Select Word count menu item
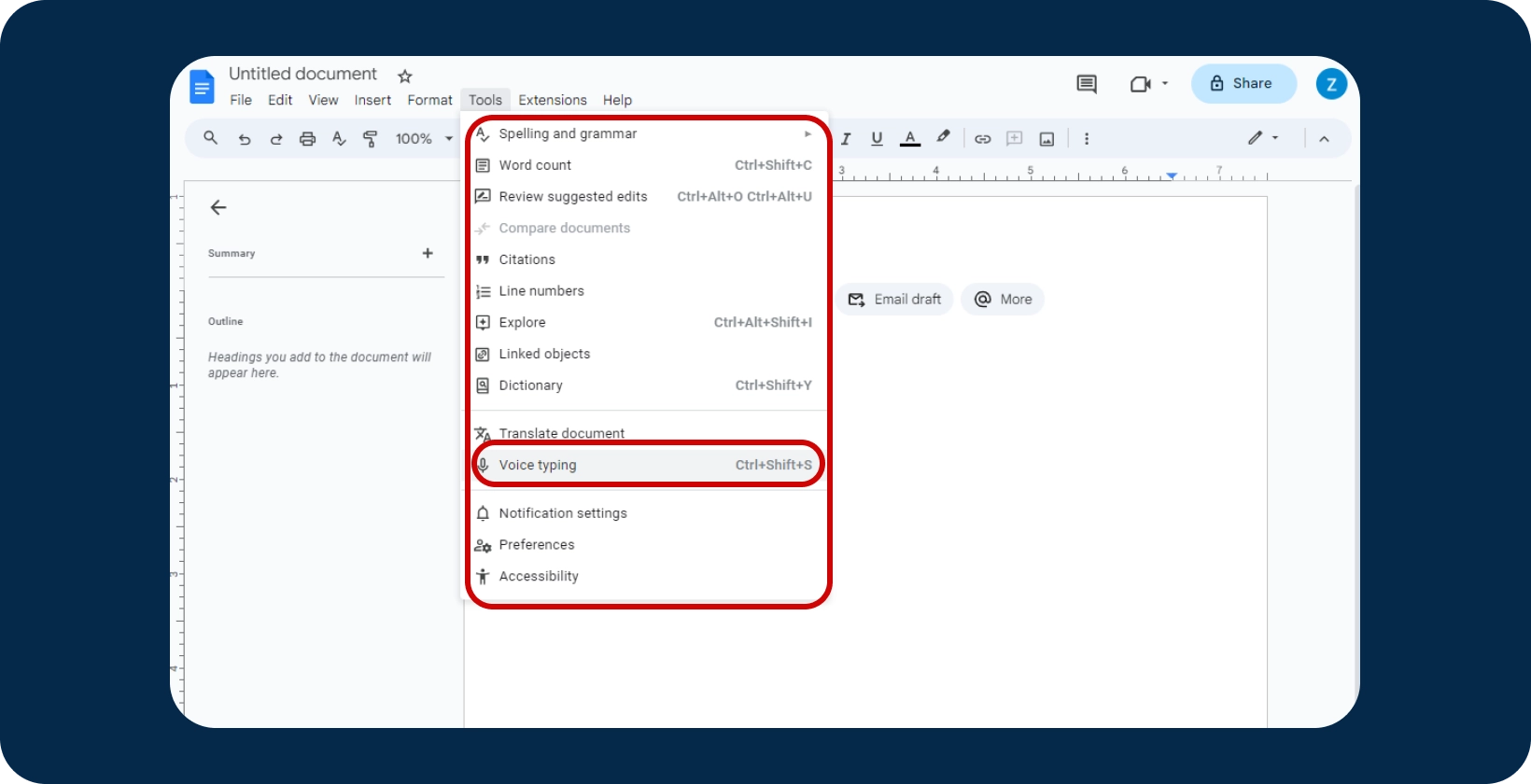 click(x=645, y=165)
